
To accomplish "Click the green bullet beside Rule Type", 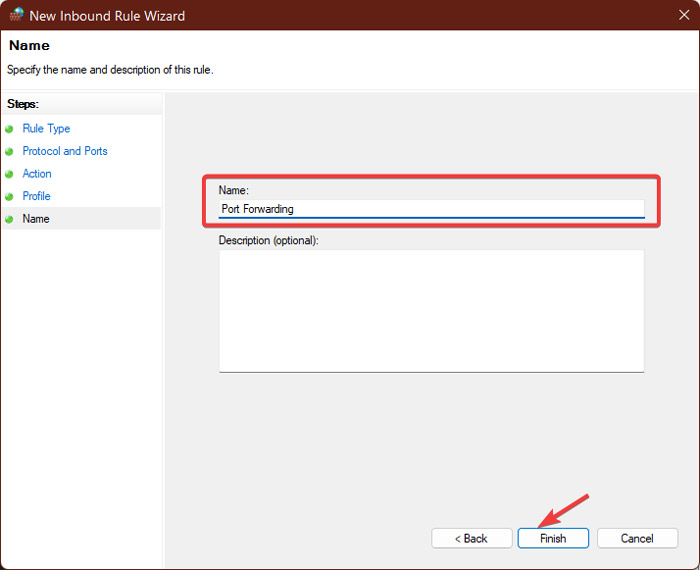I will tap(10, 129).
